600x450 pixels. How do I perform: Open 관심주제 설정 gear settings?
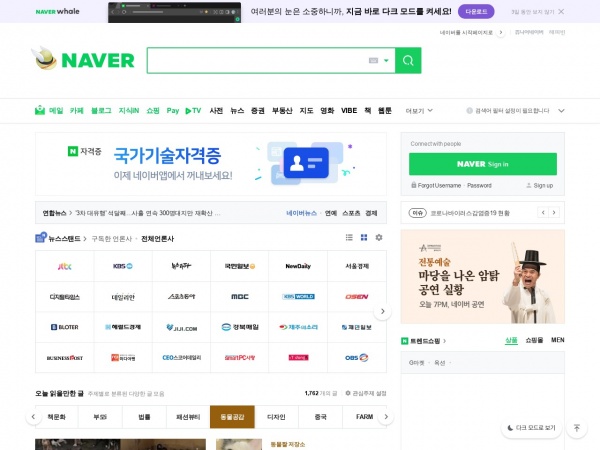point(366,393)
